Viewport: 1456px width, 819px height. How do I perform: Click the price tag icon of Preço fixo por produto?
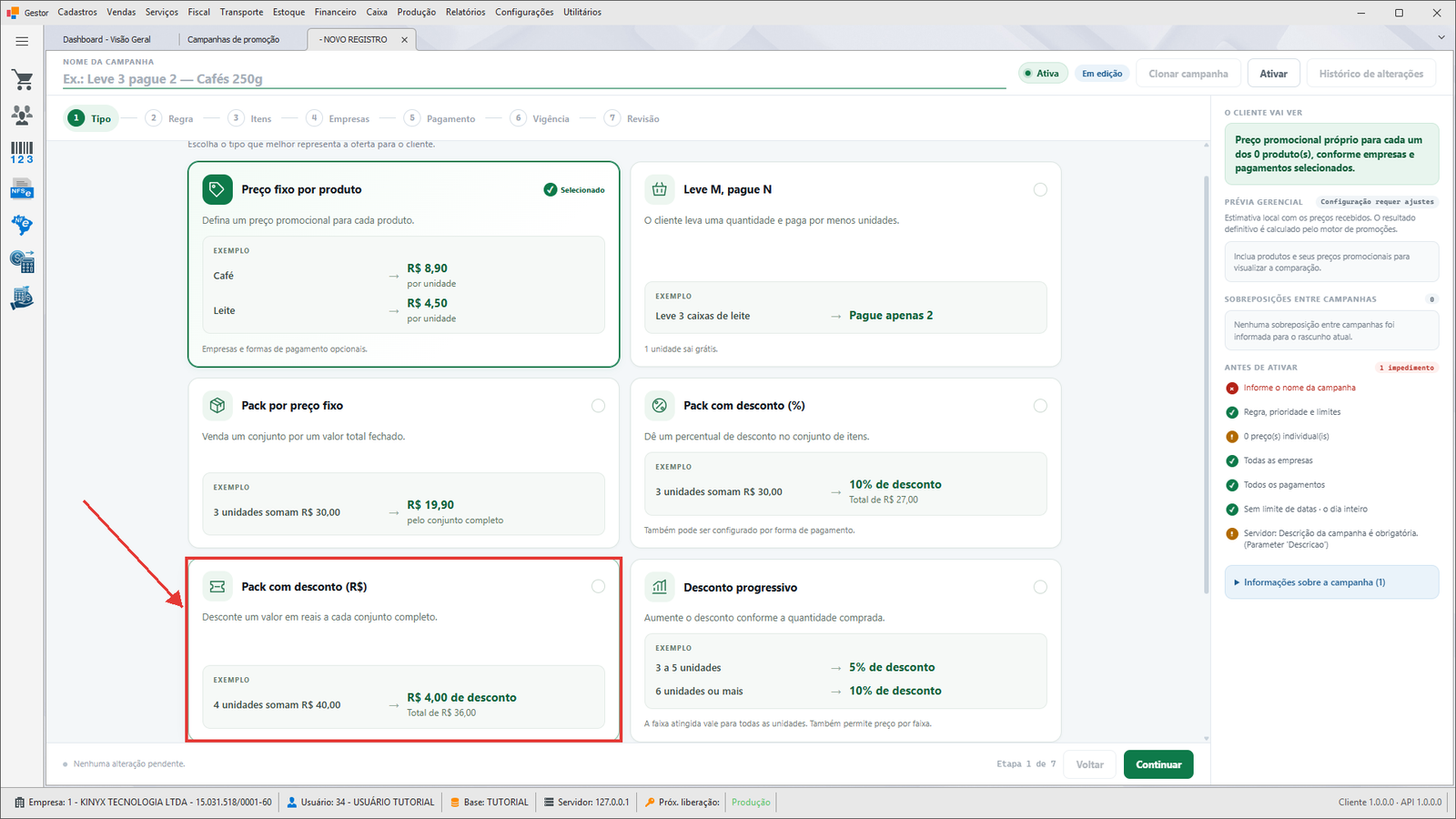(217, 189)
